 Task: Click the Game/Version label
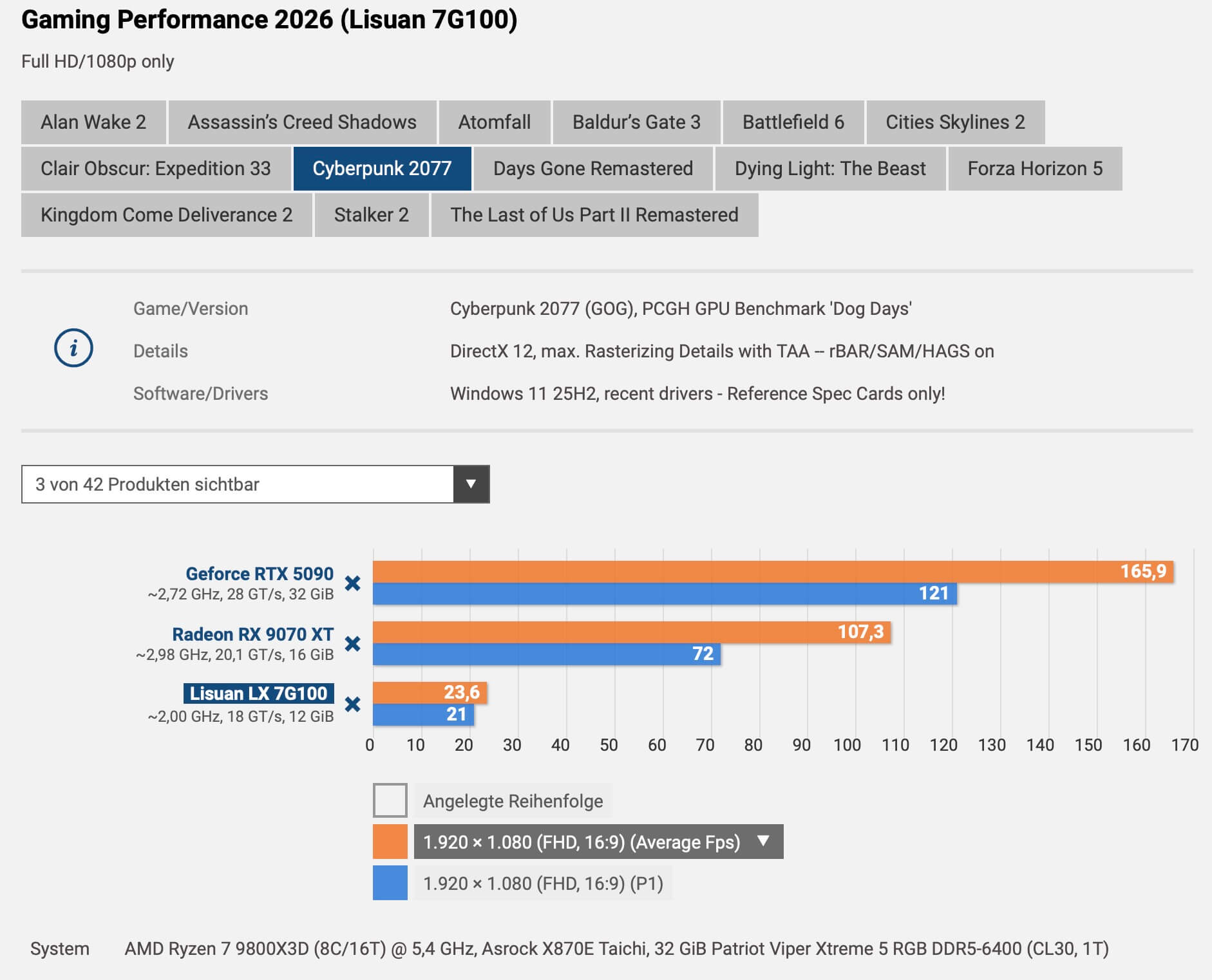click(x=191, y=309)
